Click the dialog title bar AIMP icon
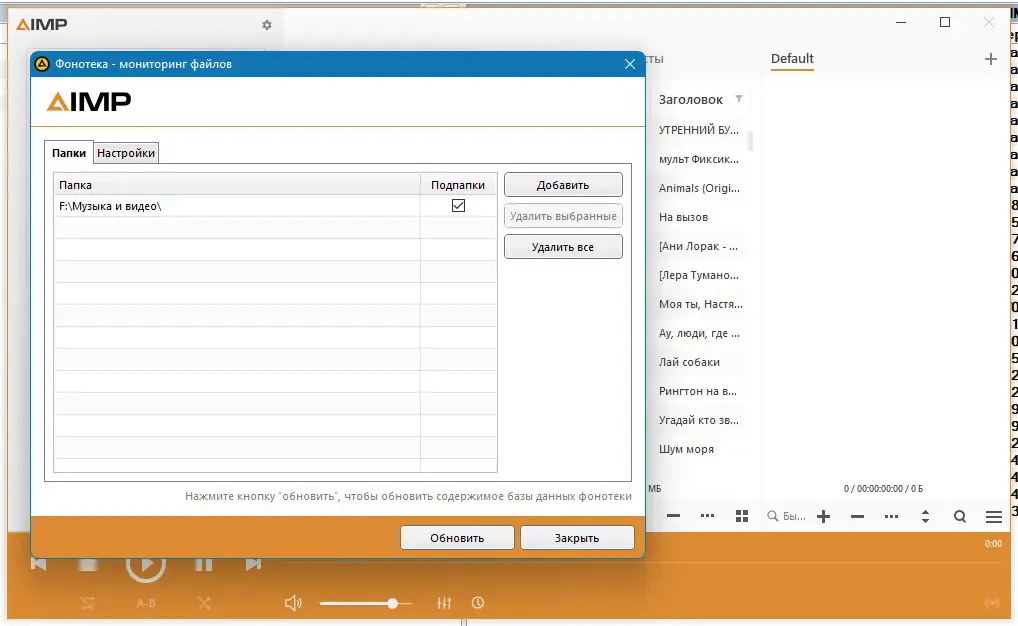The image size is (1018, 626). [x=42, y=64]
